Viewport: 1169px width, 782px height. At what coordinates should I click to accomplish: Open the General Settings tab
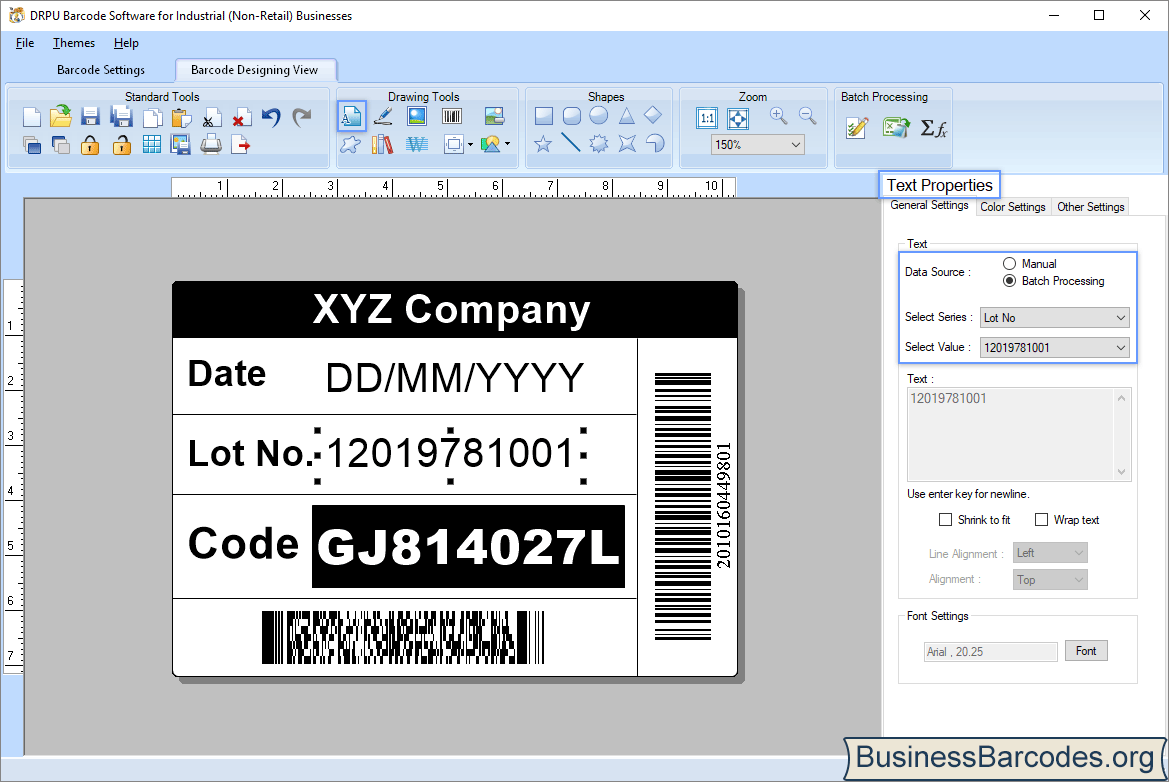929,205
